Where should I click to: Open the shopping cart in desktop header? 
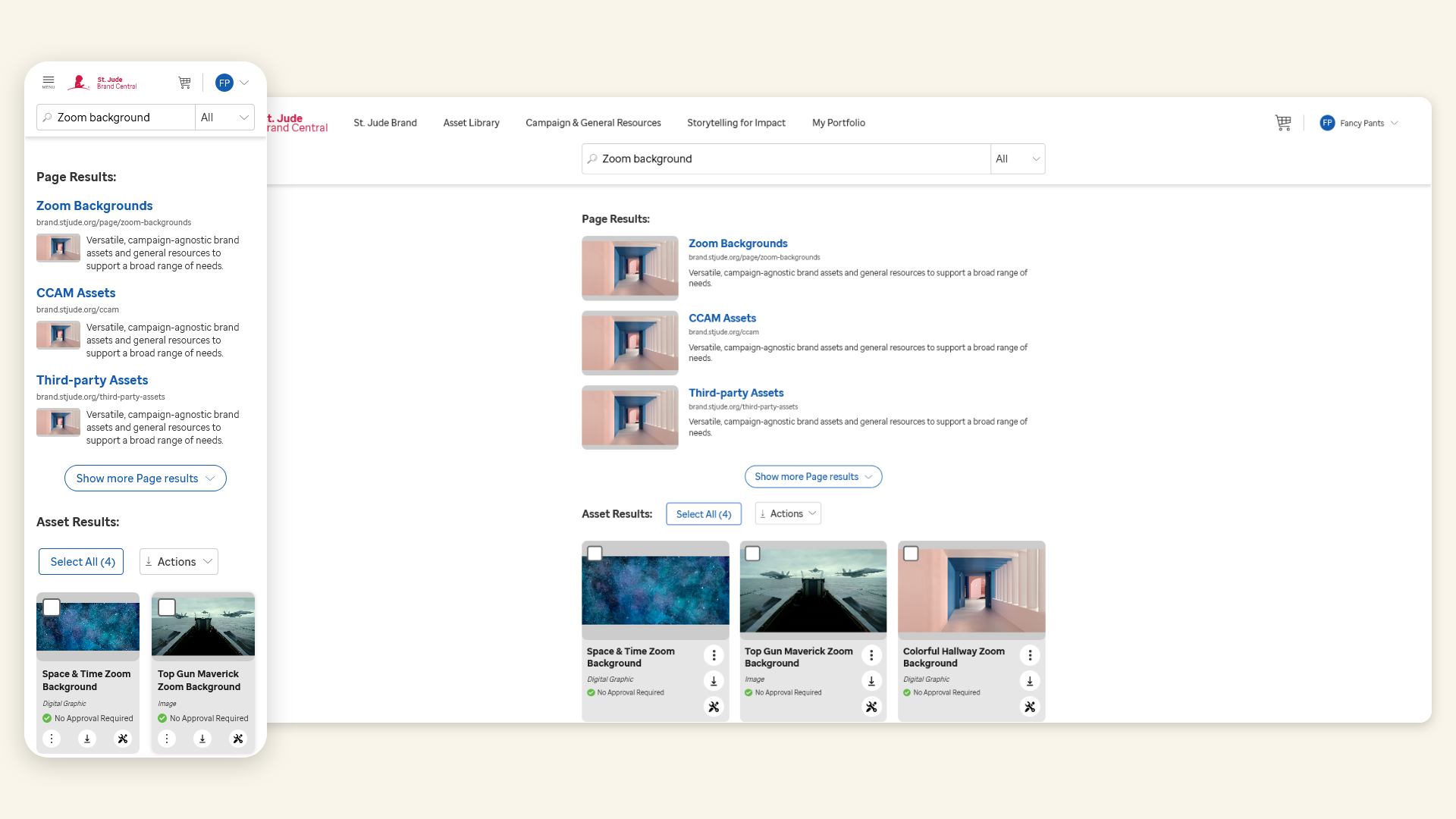pyautogui.click(x=1283, y=123)
